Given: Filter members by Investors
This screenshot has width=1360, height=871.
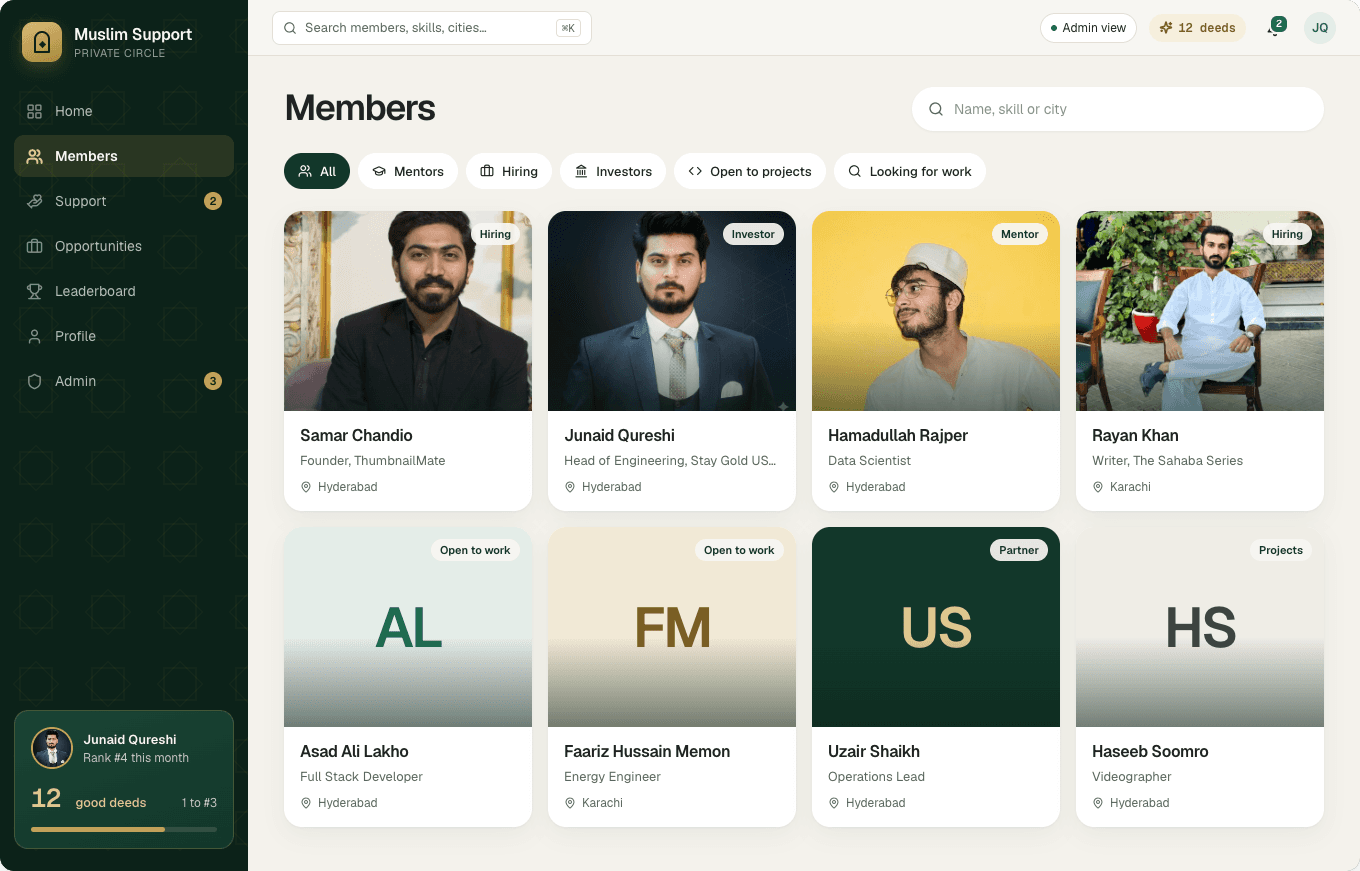Looking at the screenshot, I should 613,171.
